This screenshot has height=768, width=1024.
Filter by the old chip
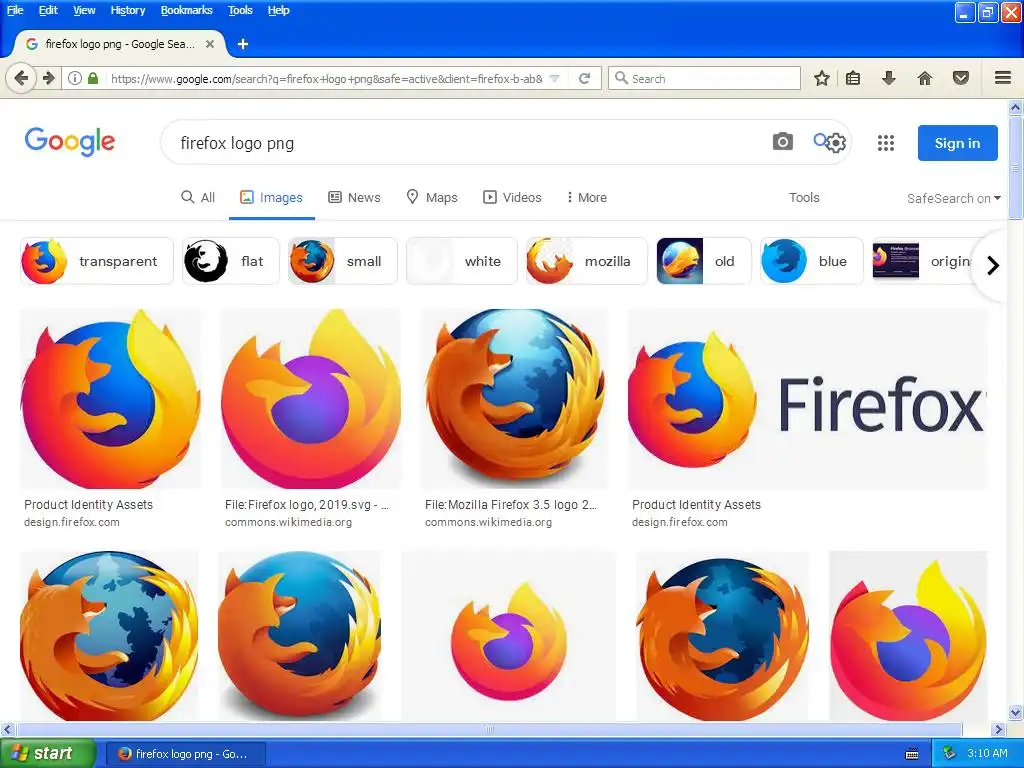point(703,261)
